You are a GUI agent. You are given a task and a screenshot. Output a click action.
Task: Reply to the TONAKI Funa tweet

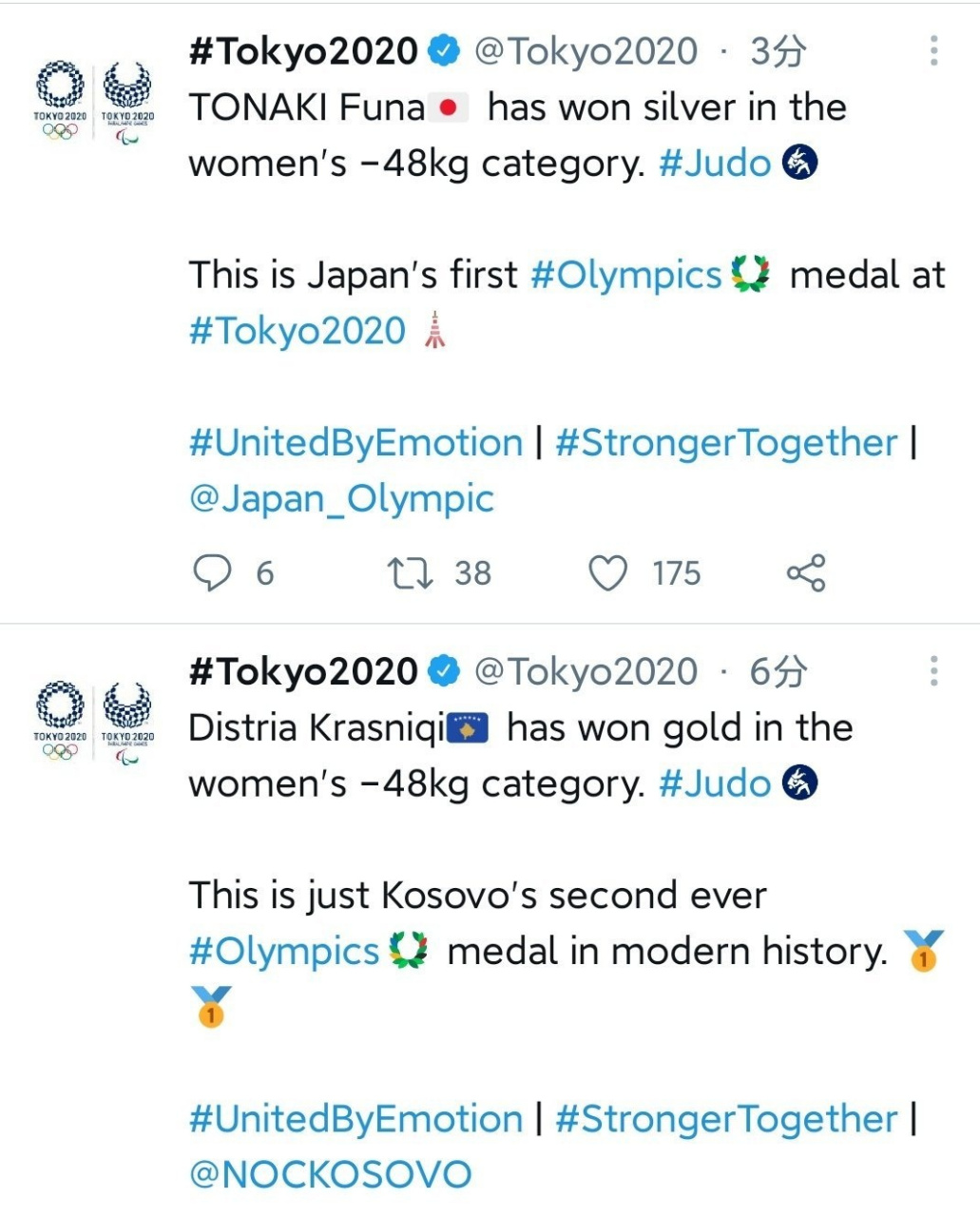[x=212, y=573]
